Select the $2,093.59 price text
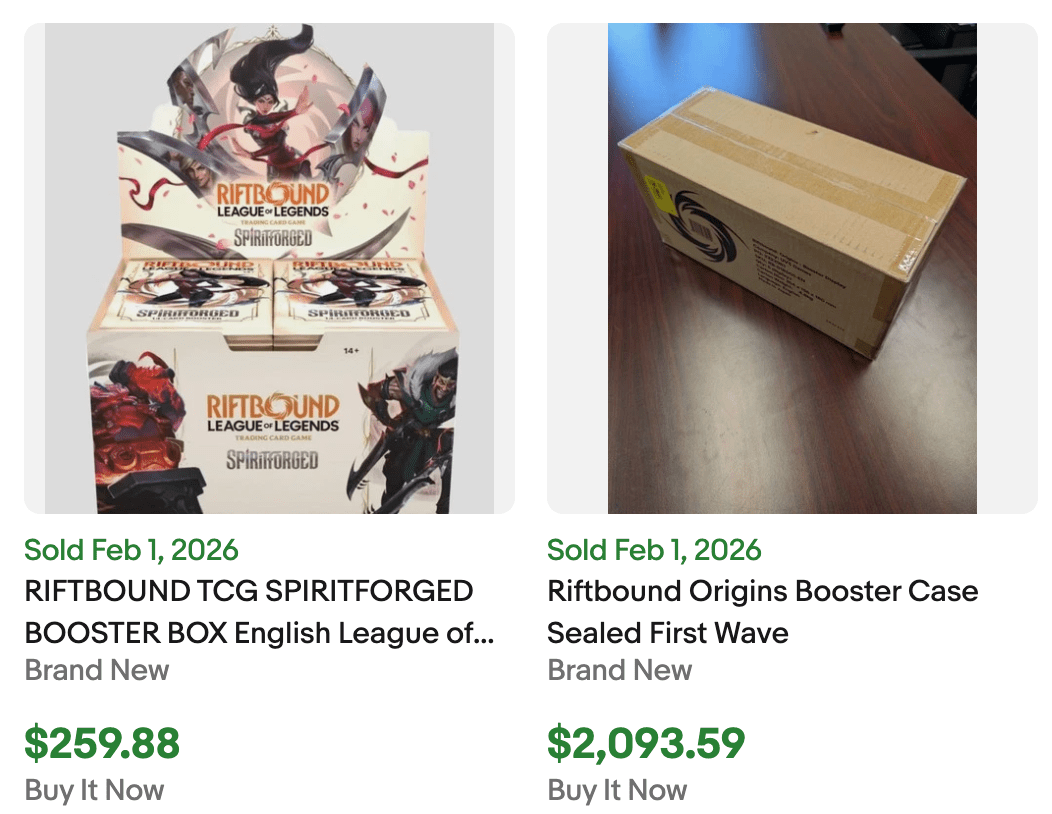1052x814 pixels. click(645, 744)
